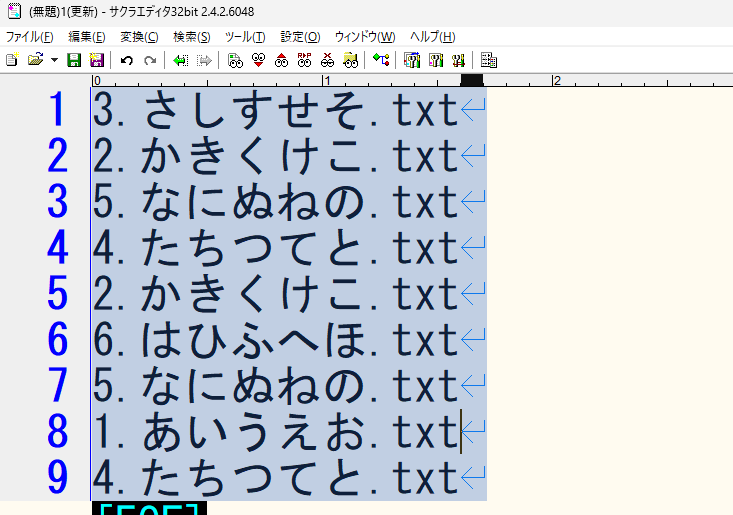
Task: Open the 検索(S) menu
Action: click(x=192, y=36)
